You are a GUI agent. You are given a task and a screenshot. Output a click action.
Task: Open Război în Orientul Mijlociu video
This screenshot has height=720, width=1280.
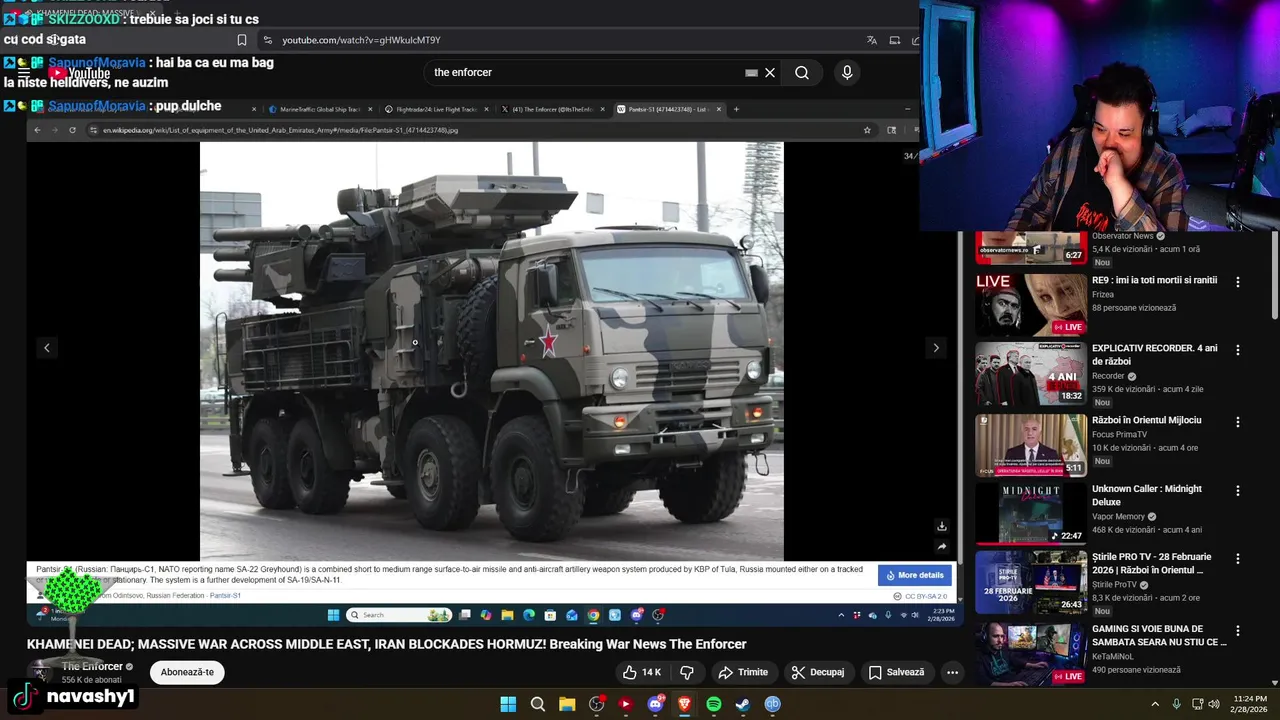pos(1146,420)
